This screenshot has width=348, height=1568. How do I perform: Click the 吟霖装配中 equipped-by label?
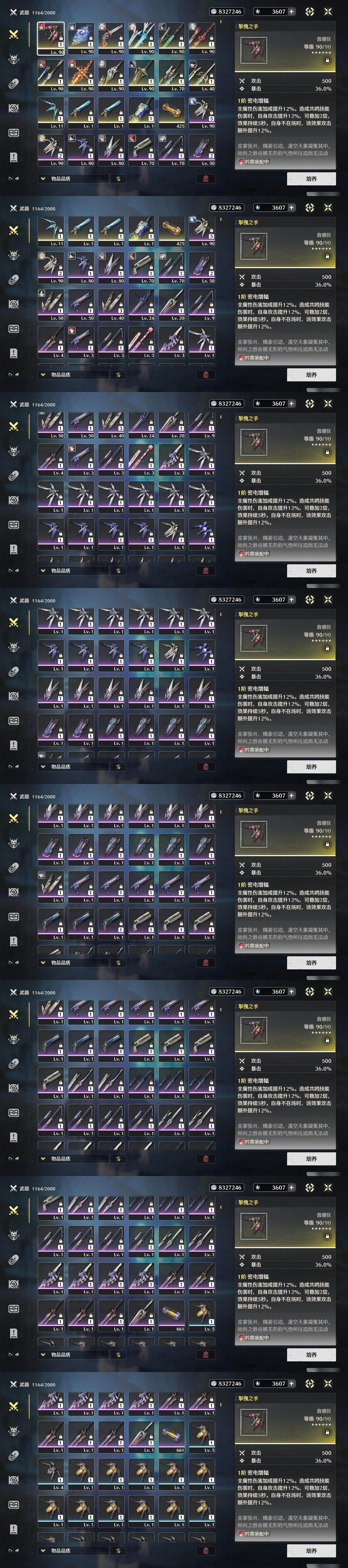[x=256, y=162]
